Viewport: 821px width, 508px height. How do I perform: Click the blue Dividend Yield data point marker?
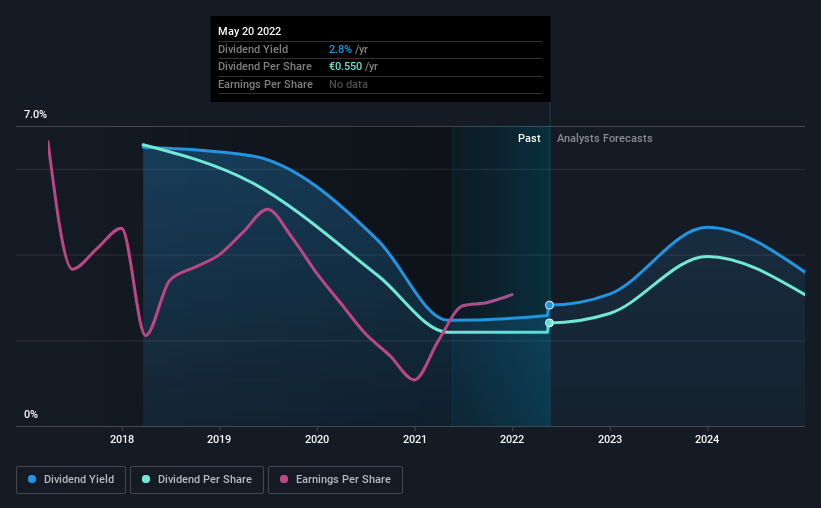549,305
